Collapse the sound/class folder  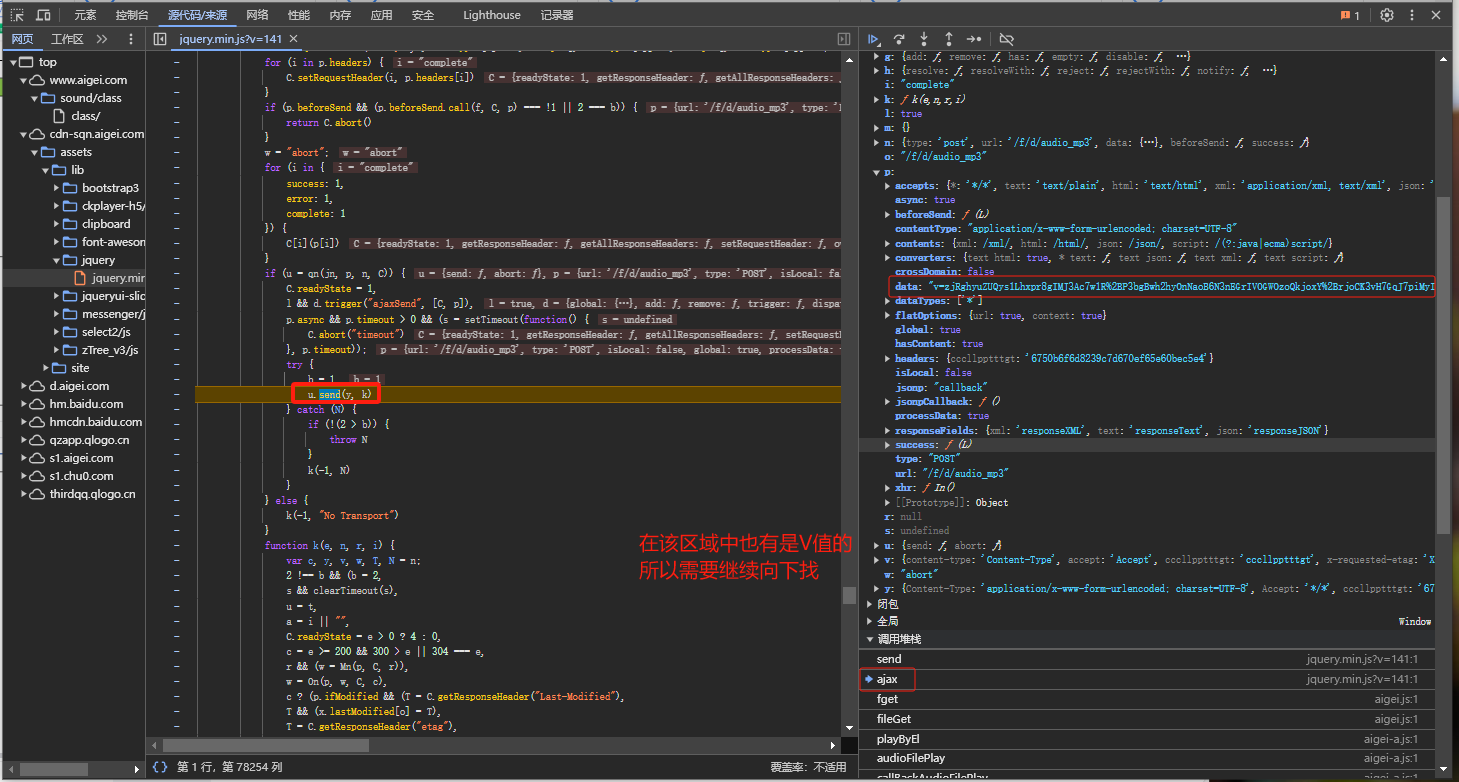(x=36, y=98)
